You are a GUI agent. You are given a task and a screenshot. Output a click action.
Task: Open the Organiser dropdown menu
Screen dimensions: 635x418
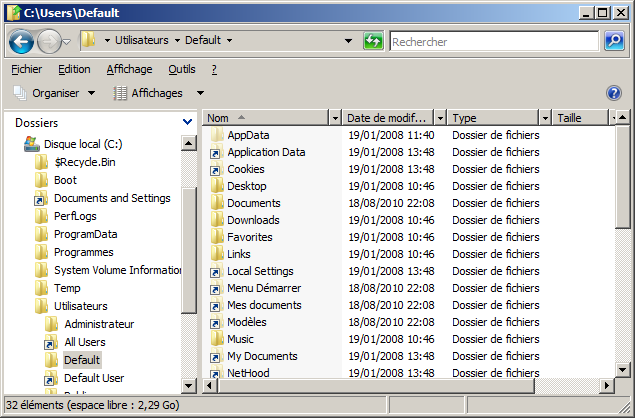pos(56,93)
